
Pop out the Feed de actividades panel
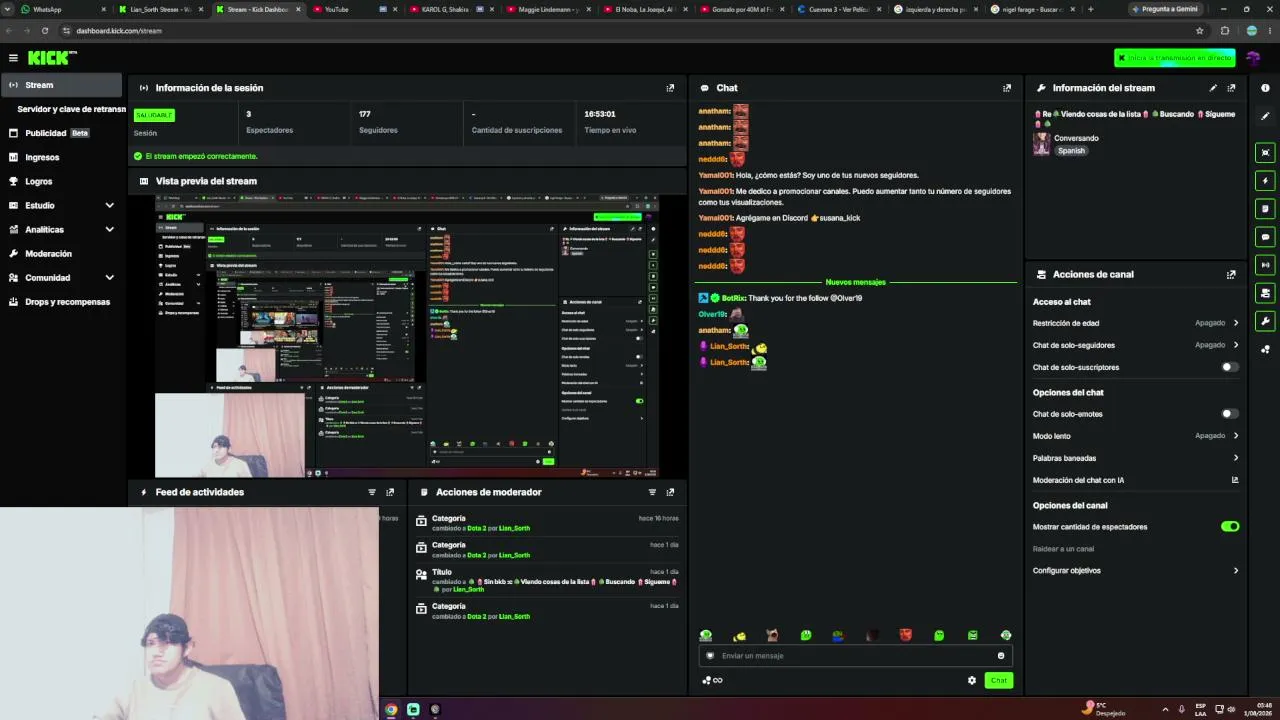pyautogui.click(x=390, y=492)
